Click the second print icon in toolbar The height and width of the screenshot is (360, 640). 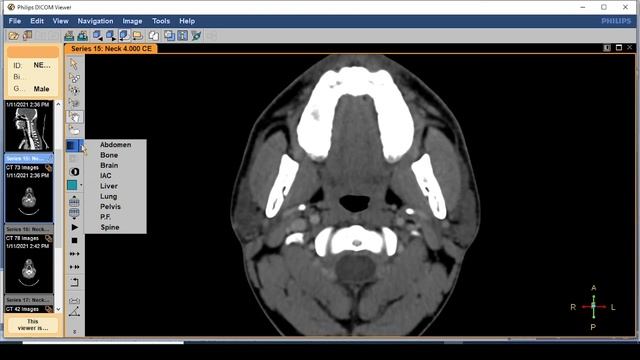pyautogui.click(x=83, y=36)
